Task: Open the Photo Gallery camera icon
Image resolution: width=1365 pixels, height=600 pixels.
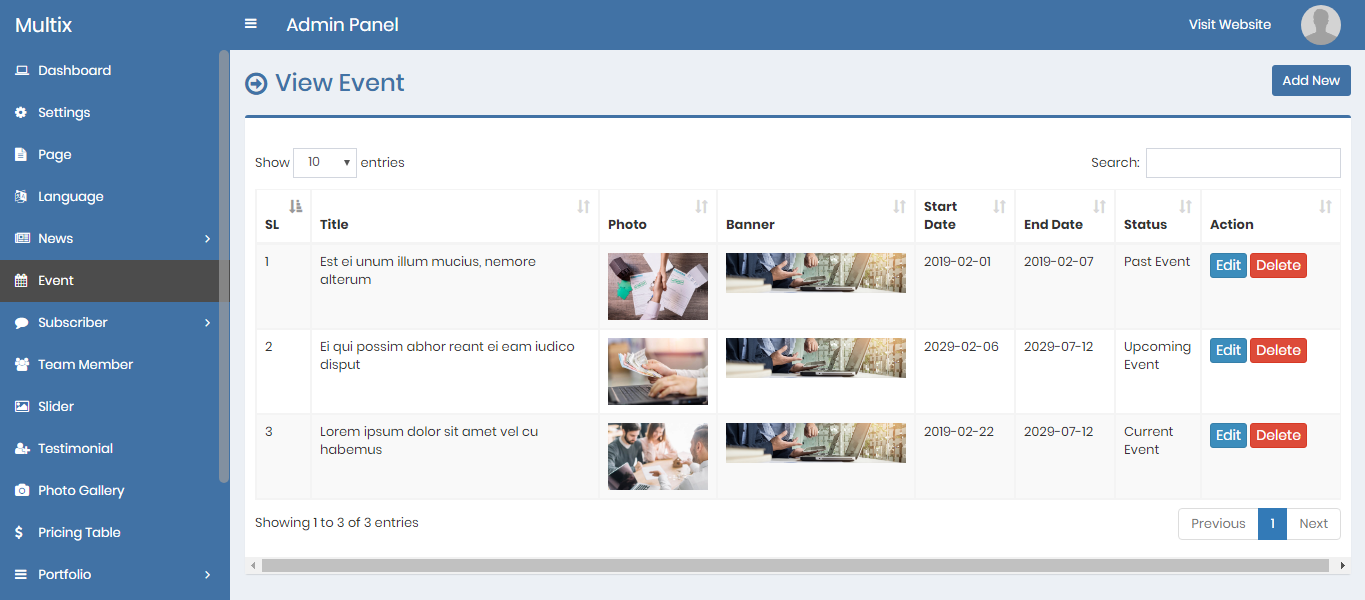Action: click(x=20, y=490)
